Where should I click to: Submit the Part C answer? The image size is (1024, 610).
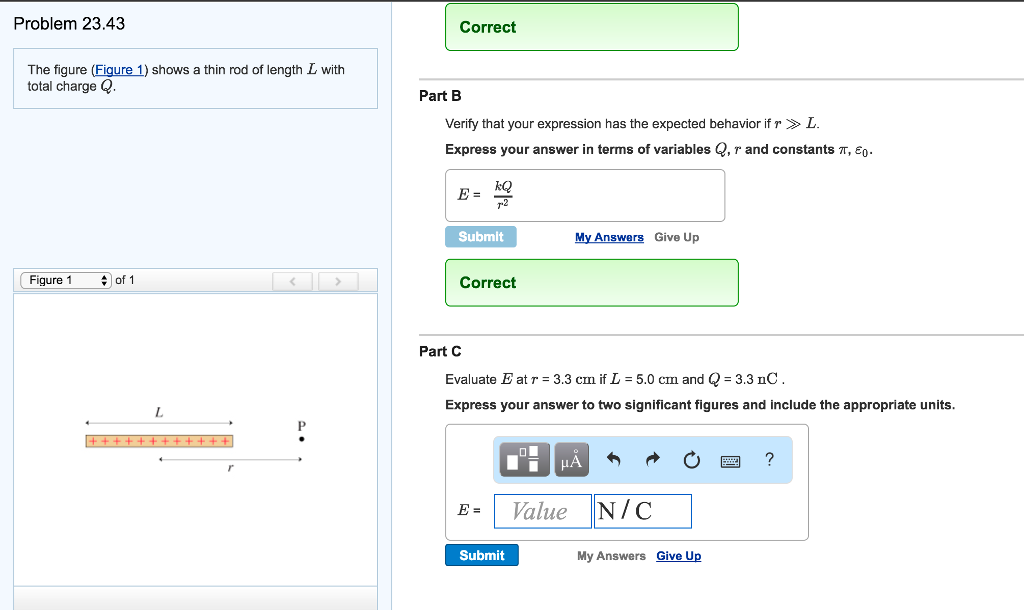[x=481, y=555]
